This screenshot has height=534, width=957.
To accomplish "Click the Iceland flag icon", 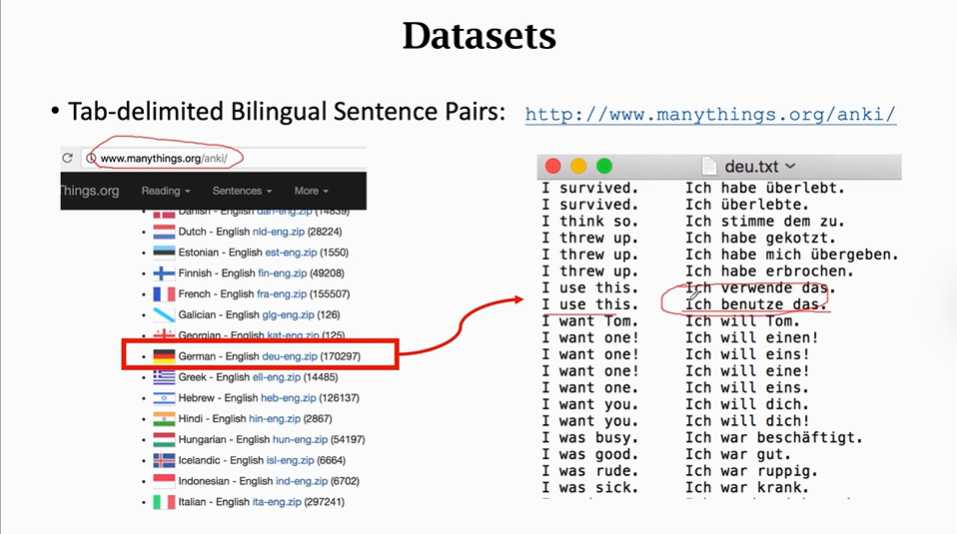I will click(164, 460).
